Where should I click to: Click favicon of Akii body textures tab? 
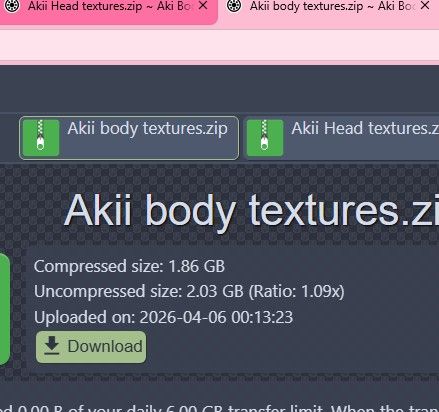pos(234,6)
